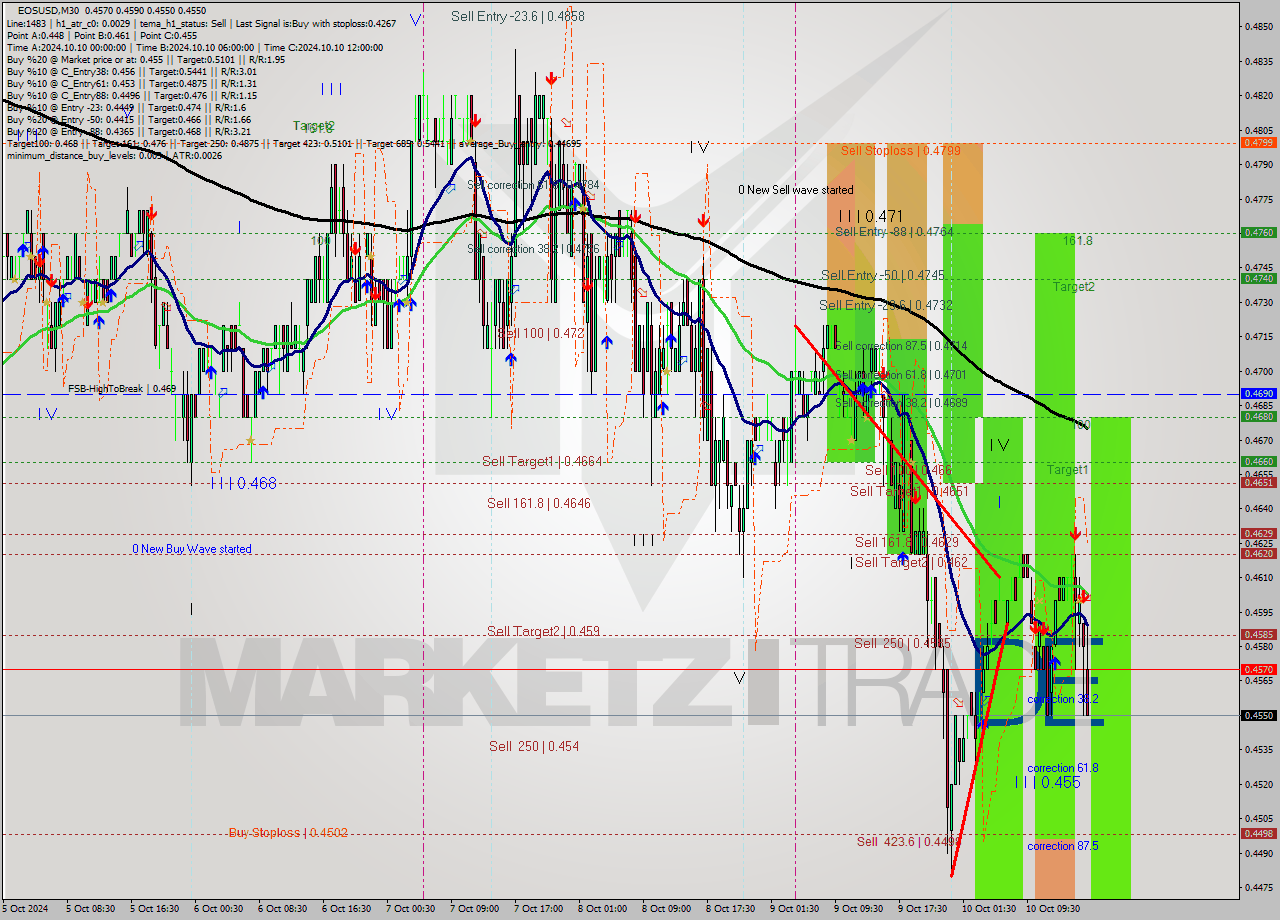Click the 'correction 61.8' label

click(1063, 768)
